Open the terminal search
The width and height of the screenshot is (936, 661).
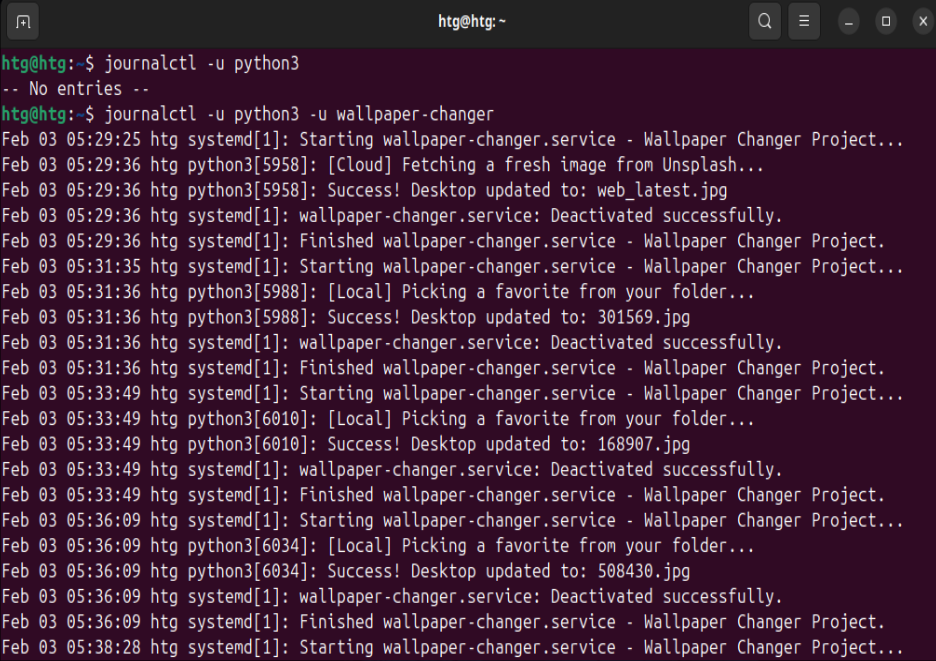pos(765,21)
